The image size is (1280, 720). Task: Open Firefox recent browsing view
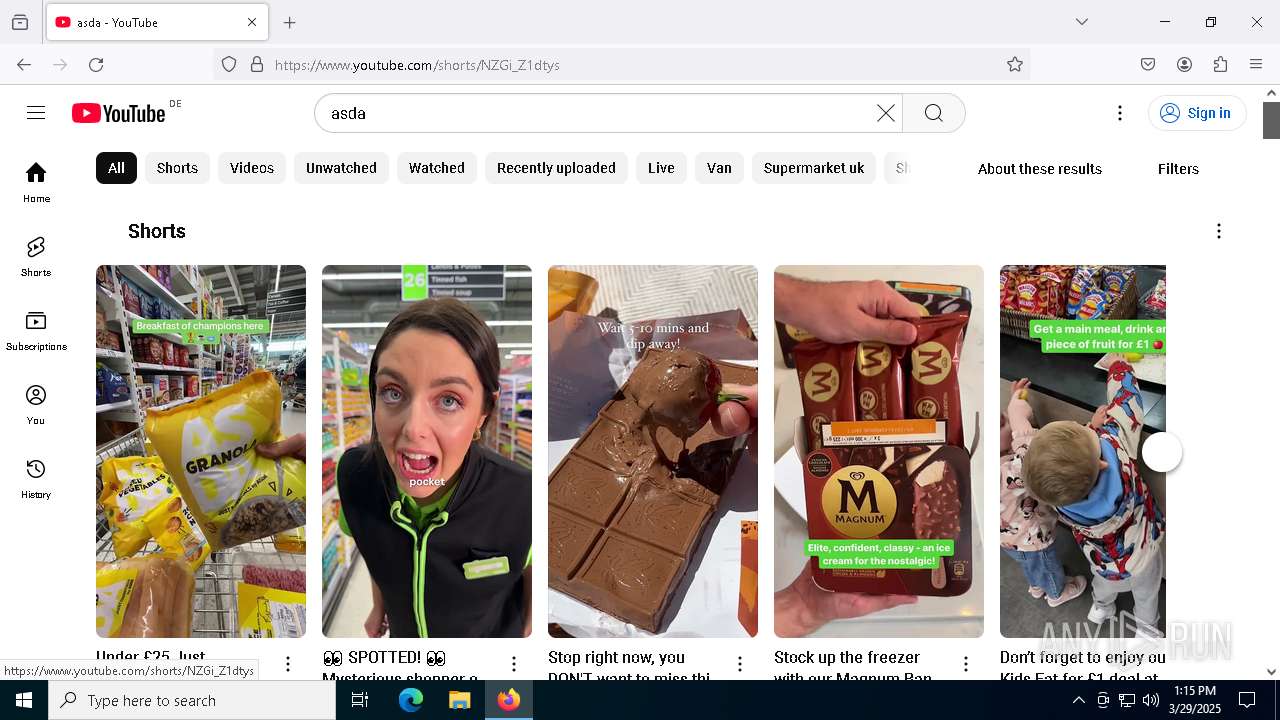[x=20, y=22]
